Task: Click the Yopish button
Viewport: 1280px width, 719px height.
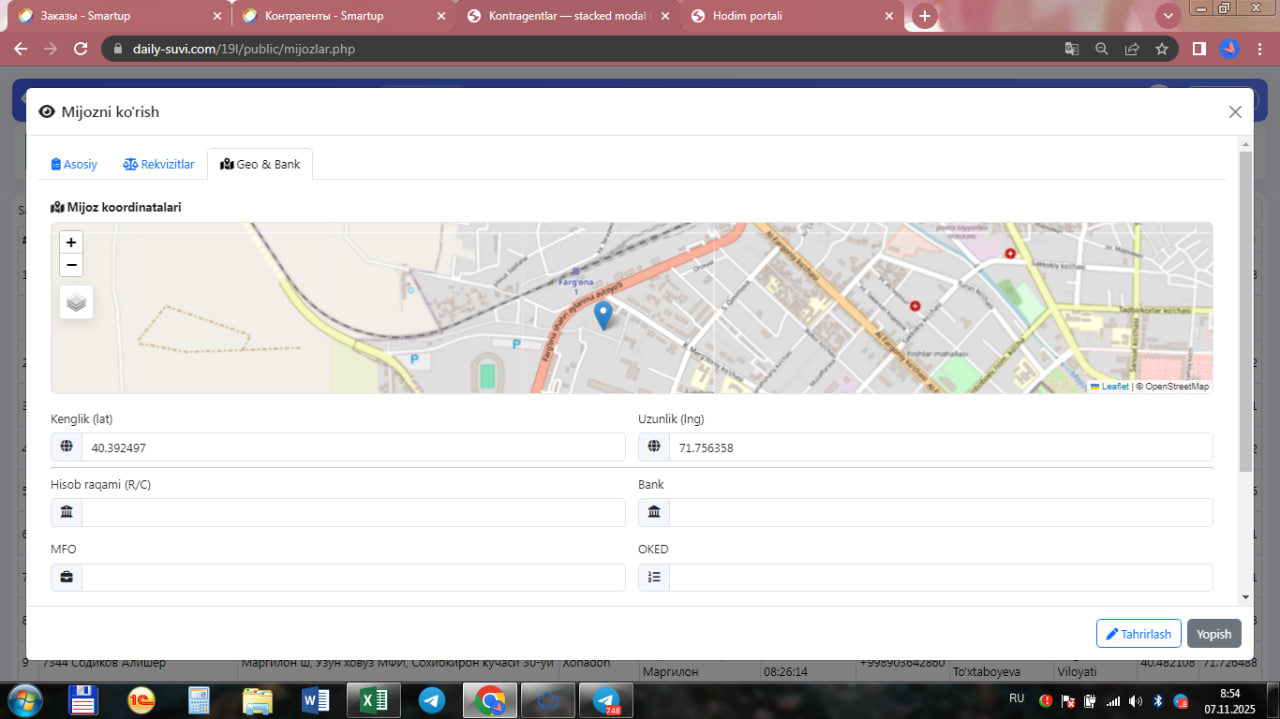Action: click(1214, 634)
